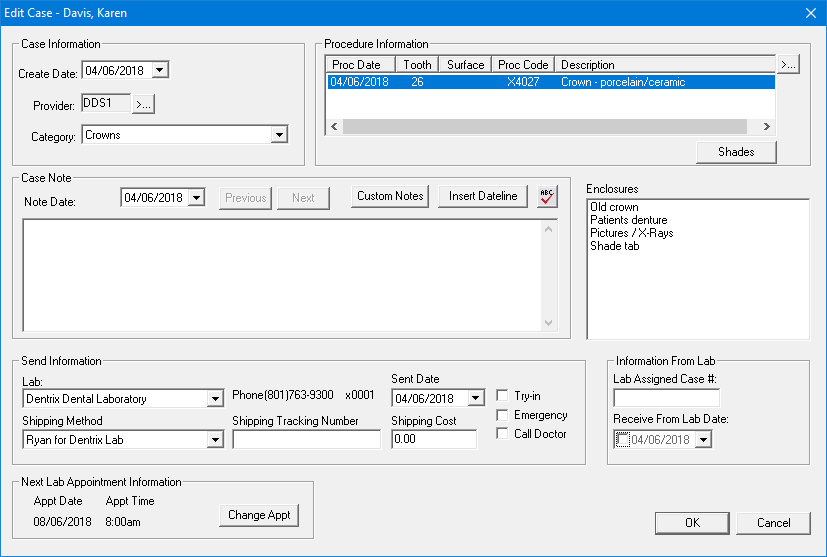The width and height of the screenshot is (827, 557).
Task: Open the Create Date calendar dropdown
Action: pos(161,70)
